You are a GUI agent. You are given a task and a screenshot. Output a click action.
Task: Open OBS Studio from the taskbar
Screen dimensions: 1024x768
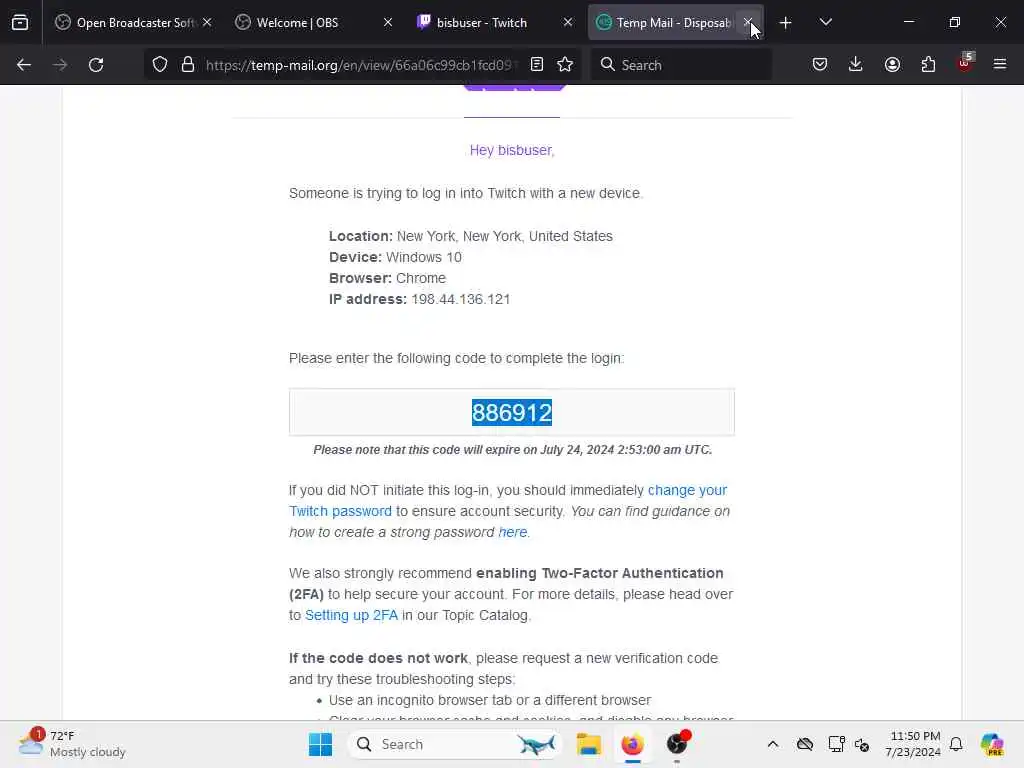point(677,744)
